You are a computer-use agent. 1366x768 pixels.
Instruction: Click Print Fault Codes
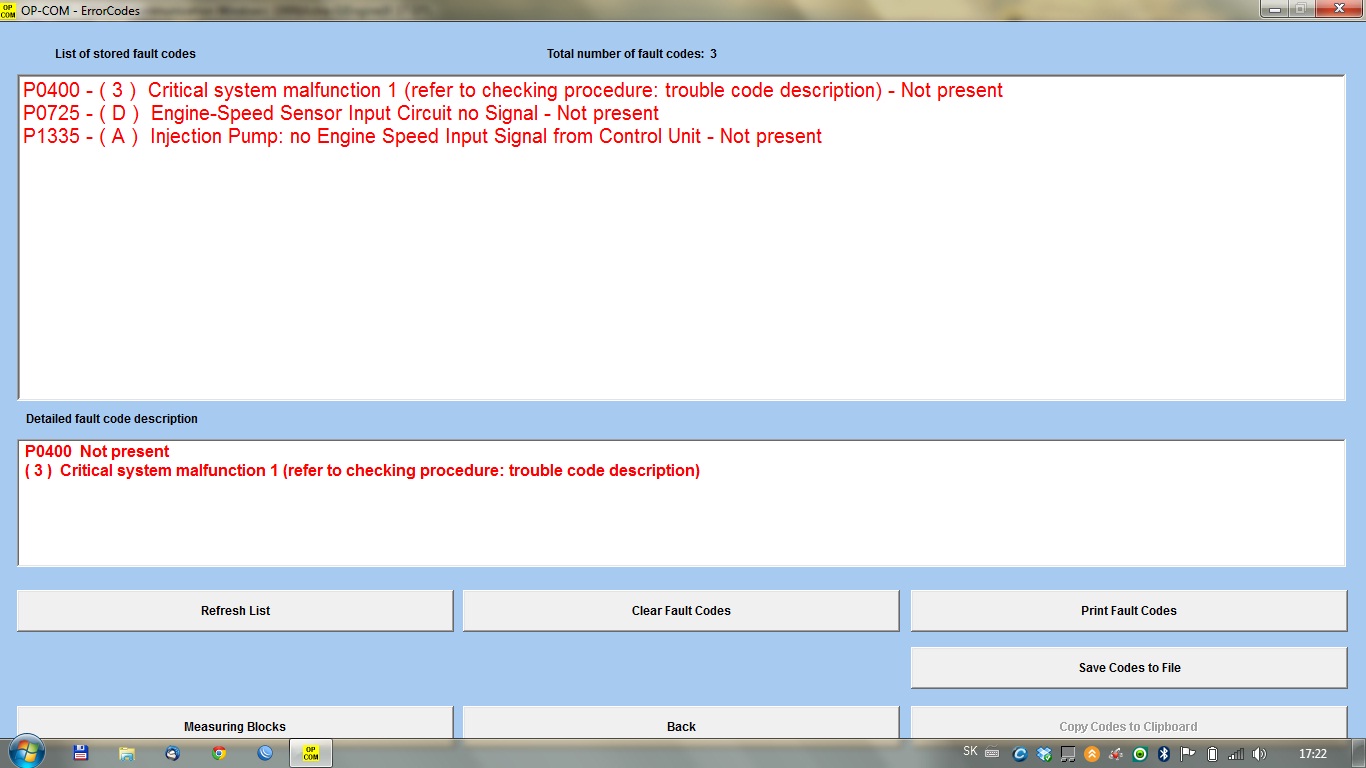[1128, 611]
